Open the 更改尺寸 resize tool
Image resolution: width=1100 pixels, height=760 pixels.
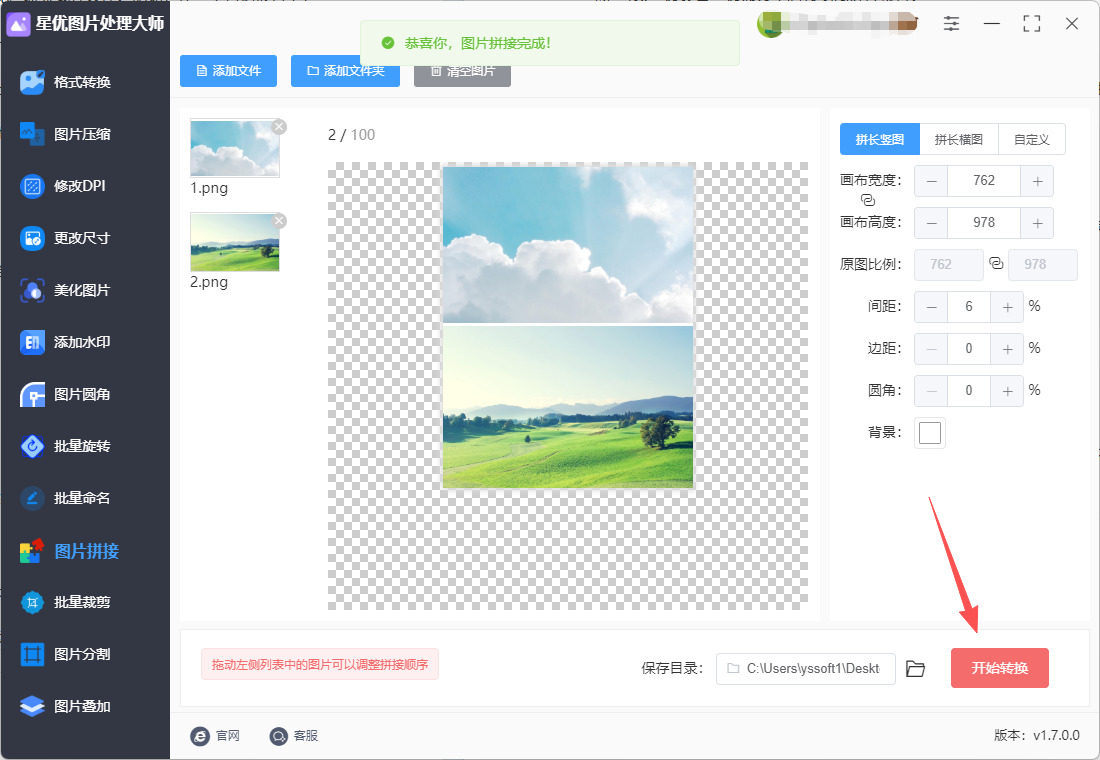[x=67, y=238]
